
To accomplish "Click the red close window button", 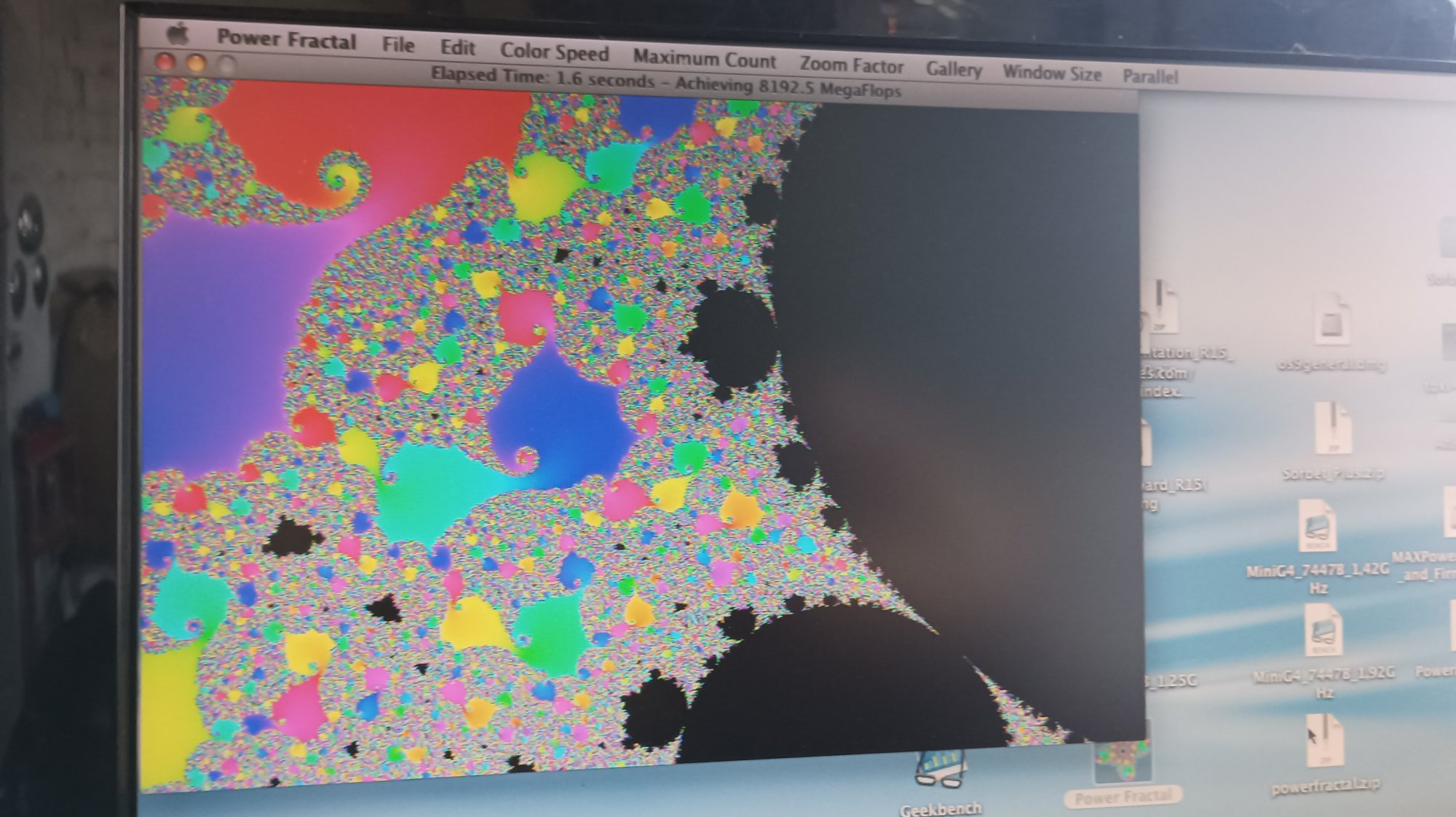I will pyautogui.click(x=165, y=62).
